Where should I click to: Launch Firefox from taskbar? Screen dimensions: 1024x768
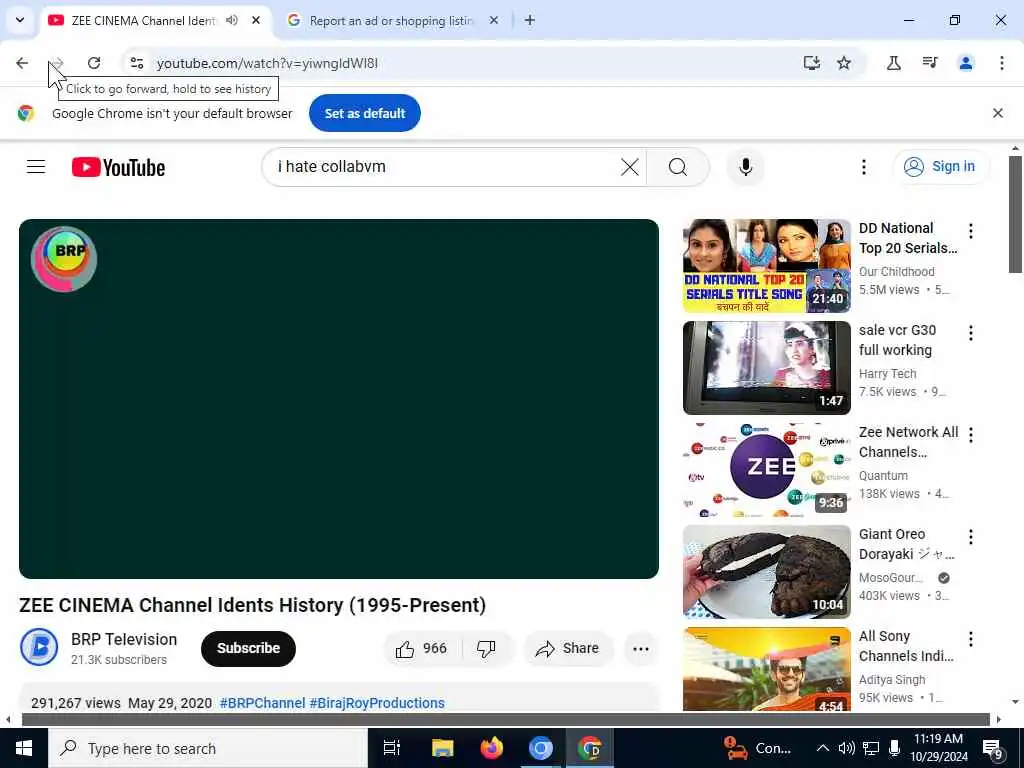coord(492,748)
